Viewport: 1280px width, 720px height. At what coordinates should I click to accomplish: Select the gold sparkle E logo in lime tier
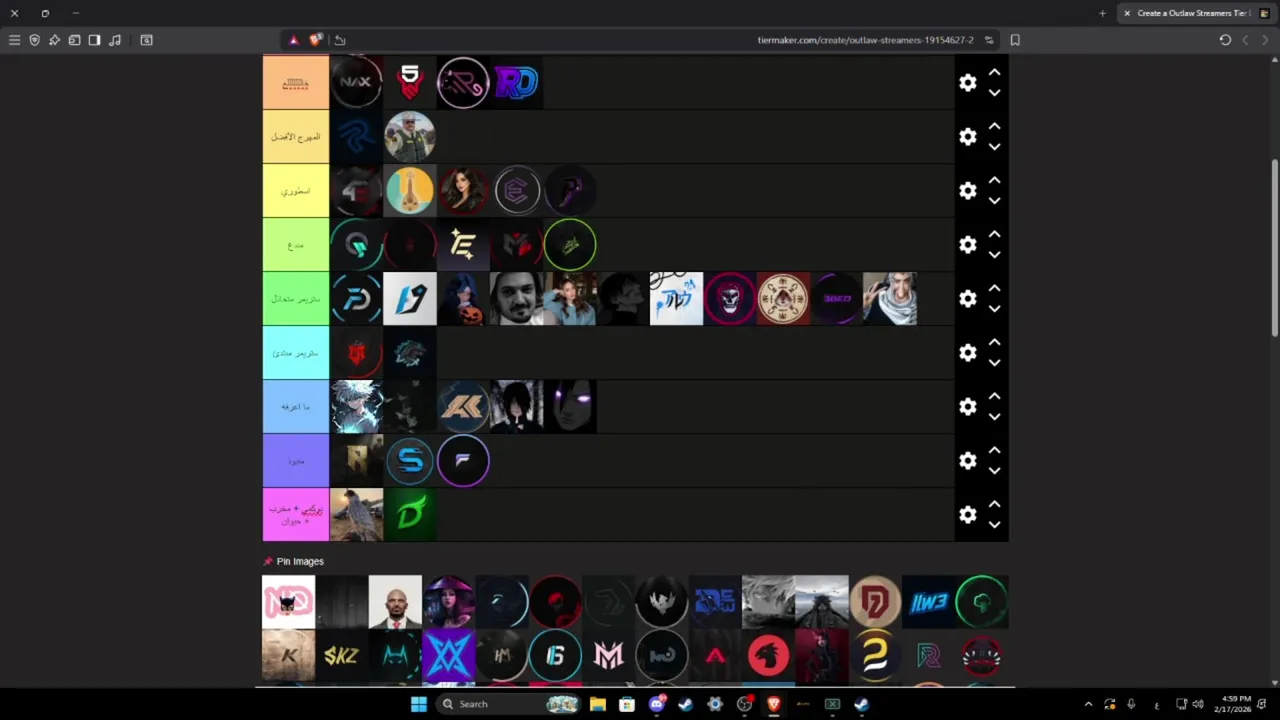coord(463,245)
